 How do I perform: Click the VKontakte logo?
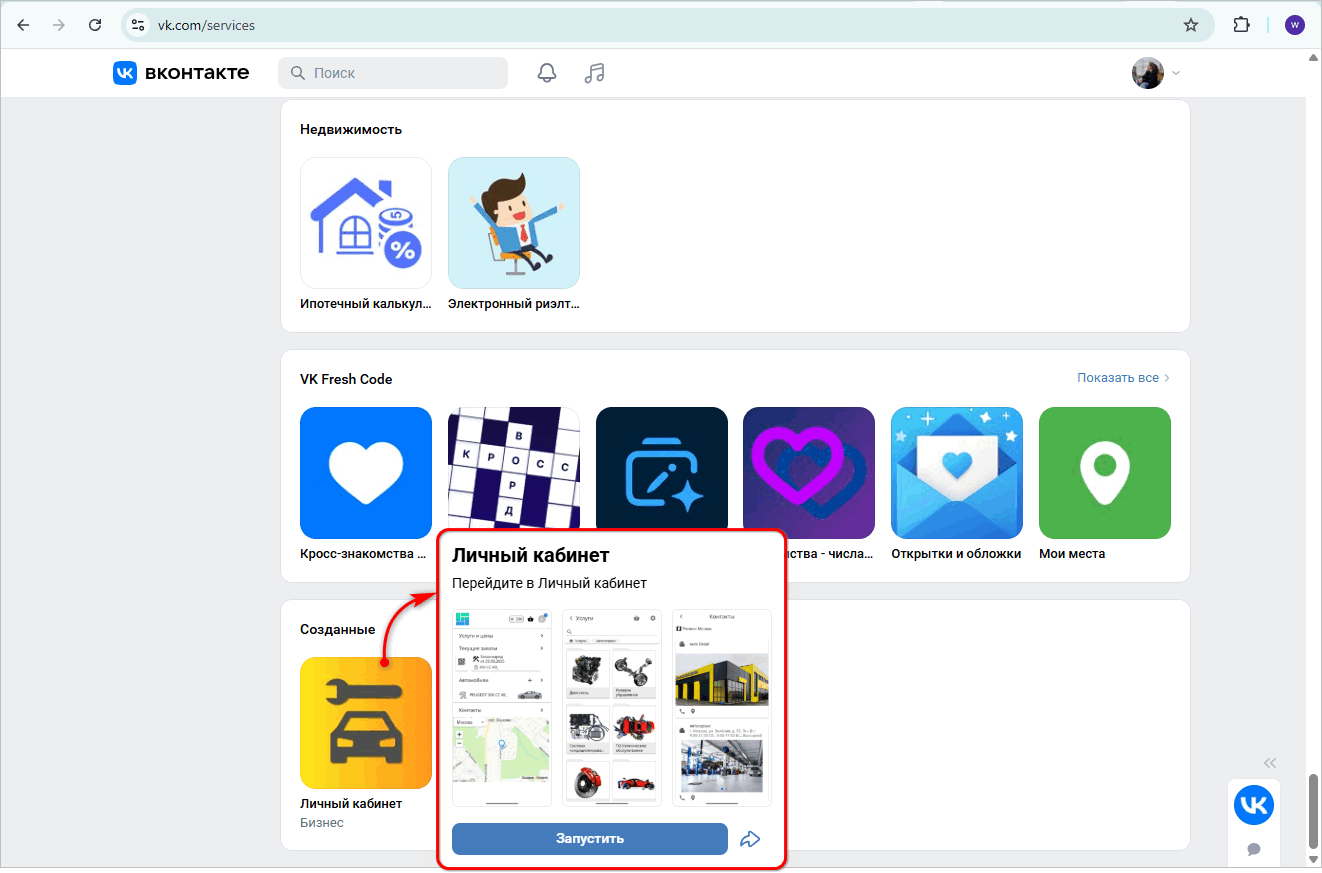(x=181, y=73)
